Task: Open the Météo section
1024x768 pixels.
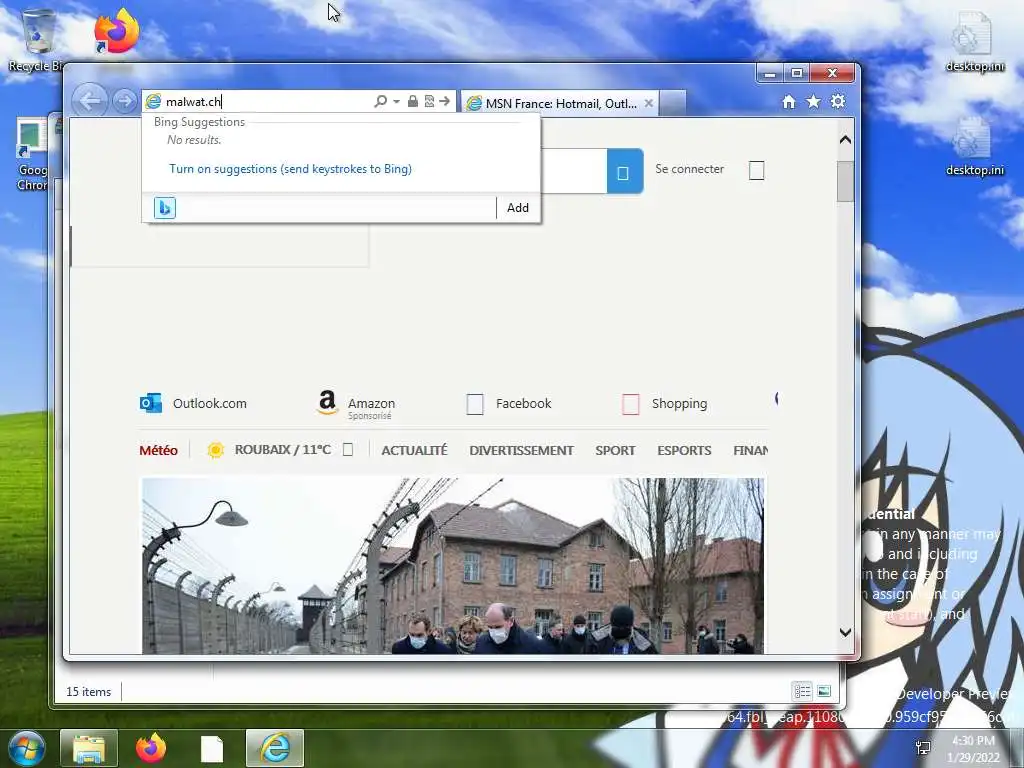Action: 158,451
